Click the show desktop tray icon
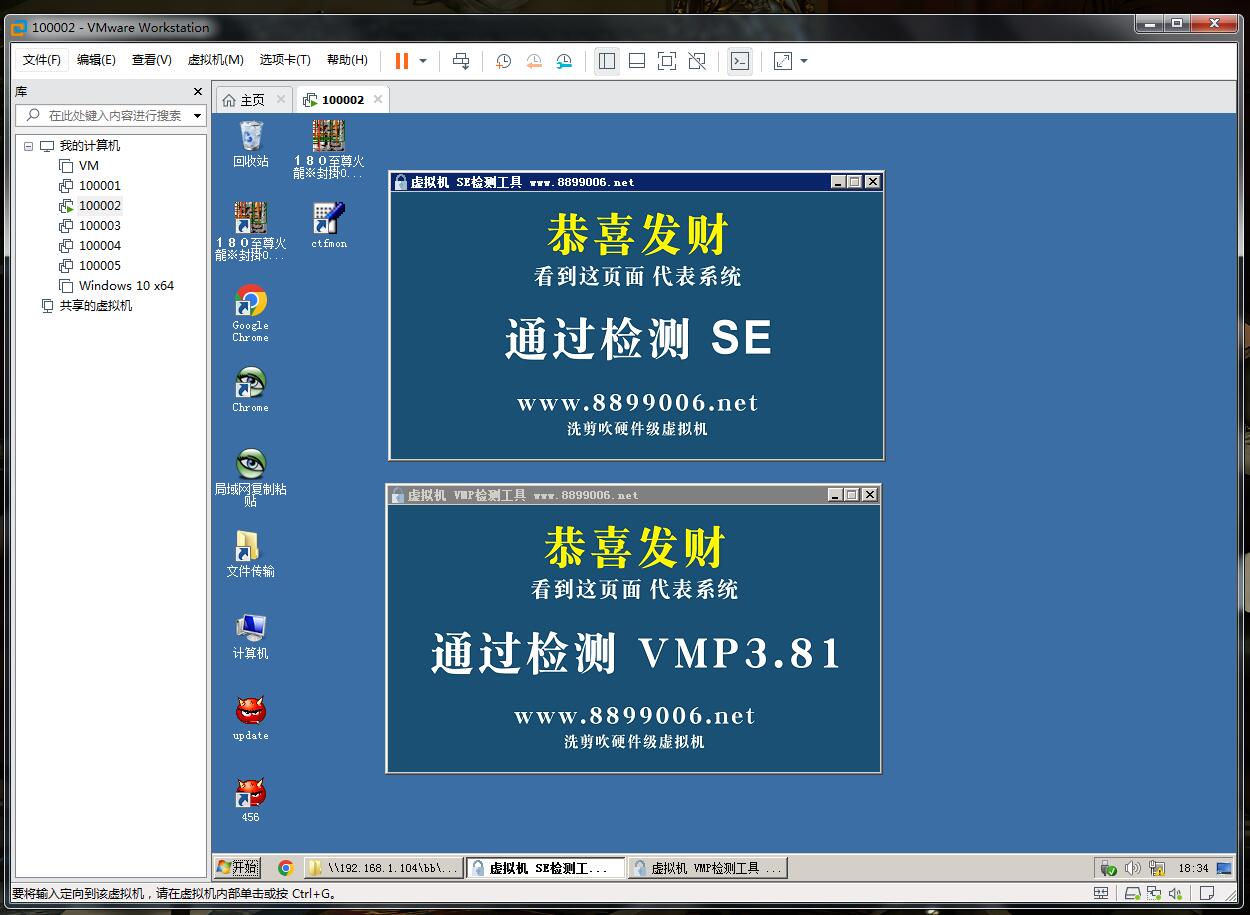Viewport: 1250px width, 915px height. click(x=1224, y=868)
